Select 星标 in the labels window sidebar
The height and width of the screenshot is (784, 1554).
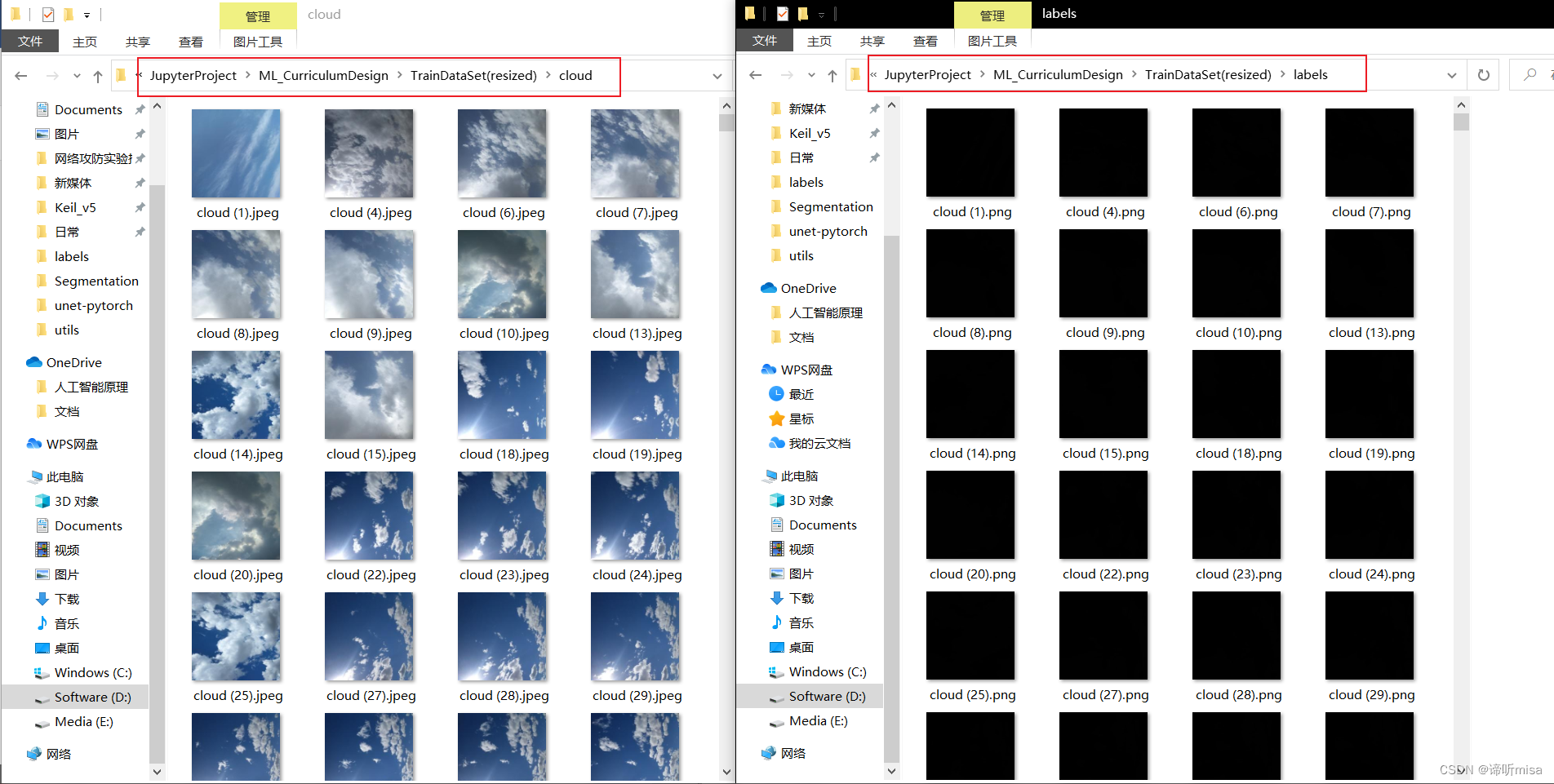click(792, 419)
